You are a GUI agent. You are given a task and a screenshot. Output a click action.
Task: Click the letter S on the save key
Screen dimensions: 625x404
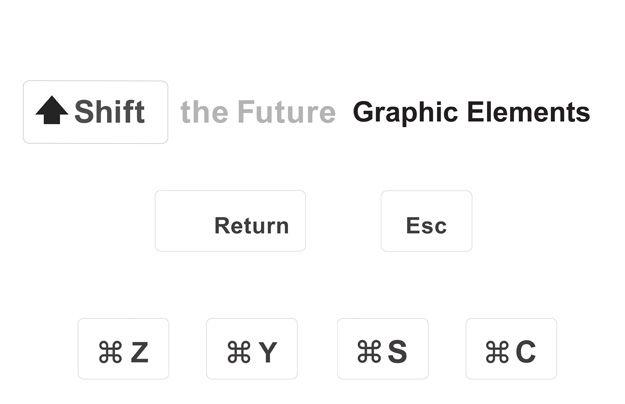397,352
